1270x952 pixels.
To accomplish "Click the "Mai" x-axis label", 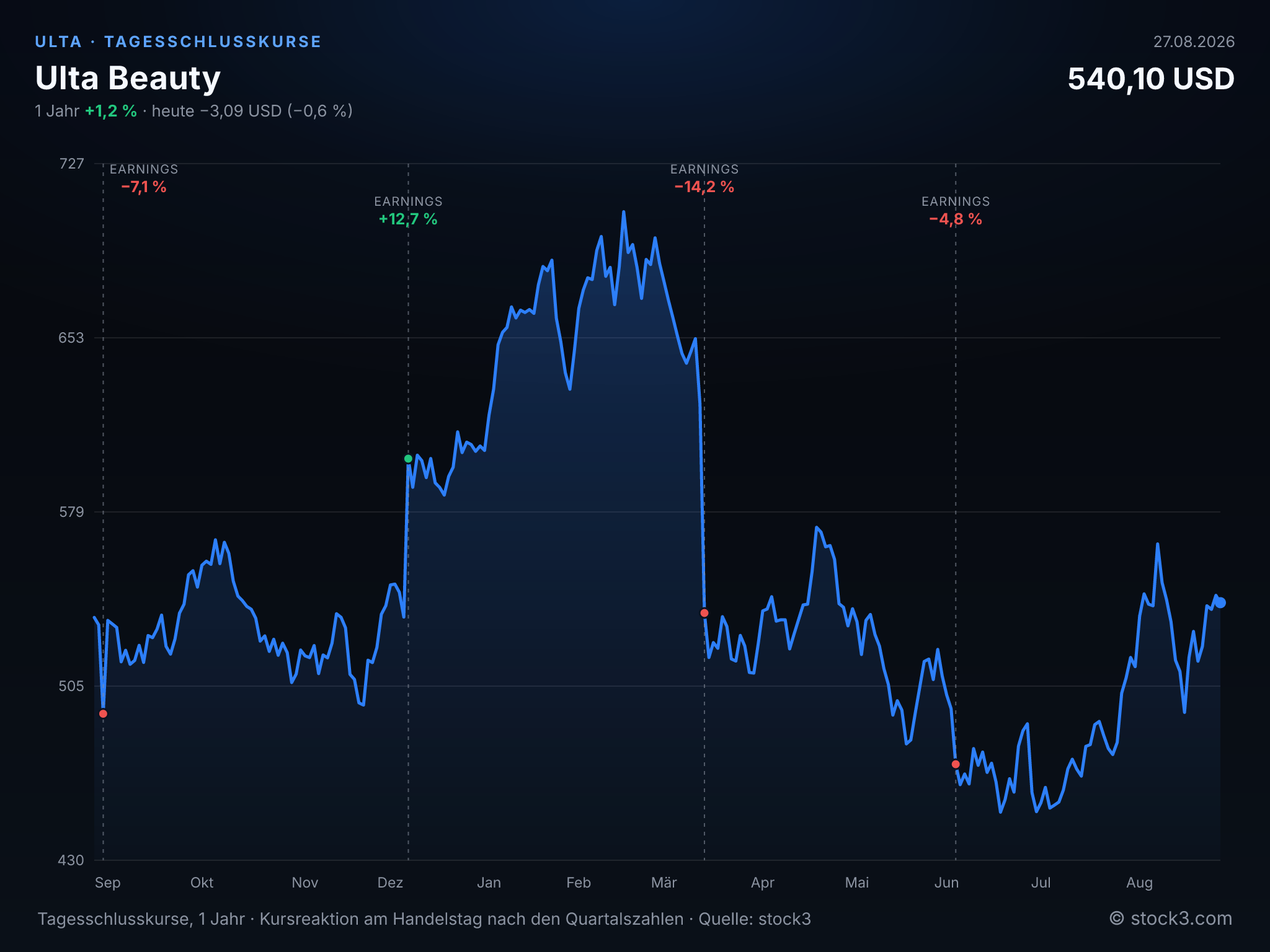I will coord(857,883).
